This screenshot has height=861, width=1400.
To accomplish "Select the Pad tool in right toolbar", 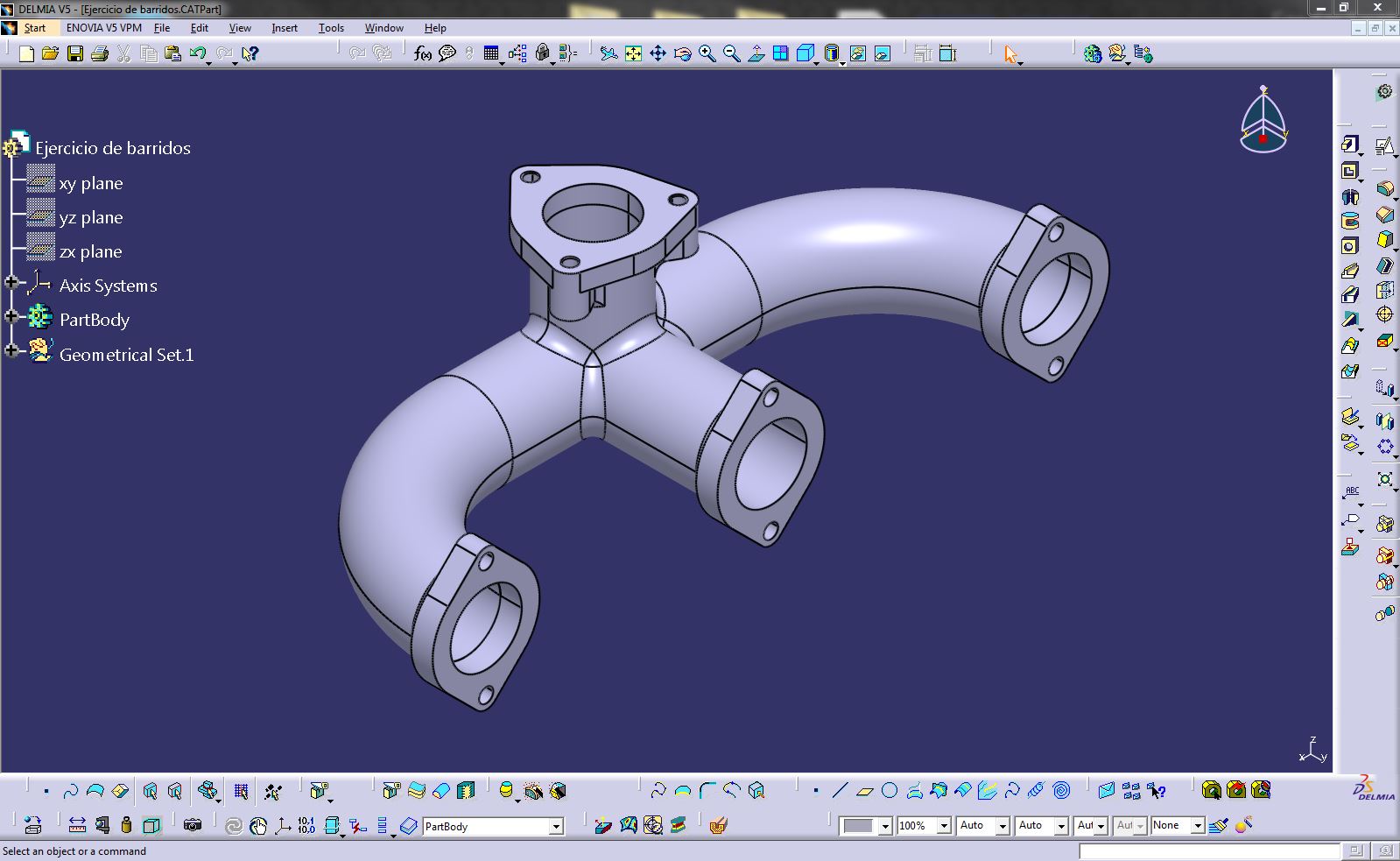I will pyautogui.click(x=1350, y=145).
